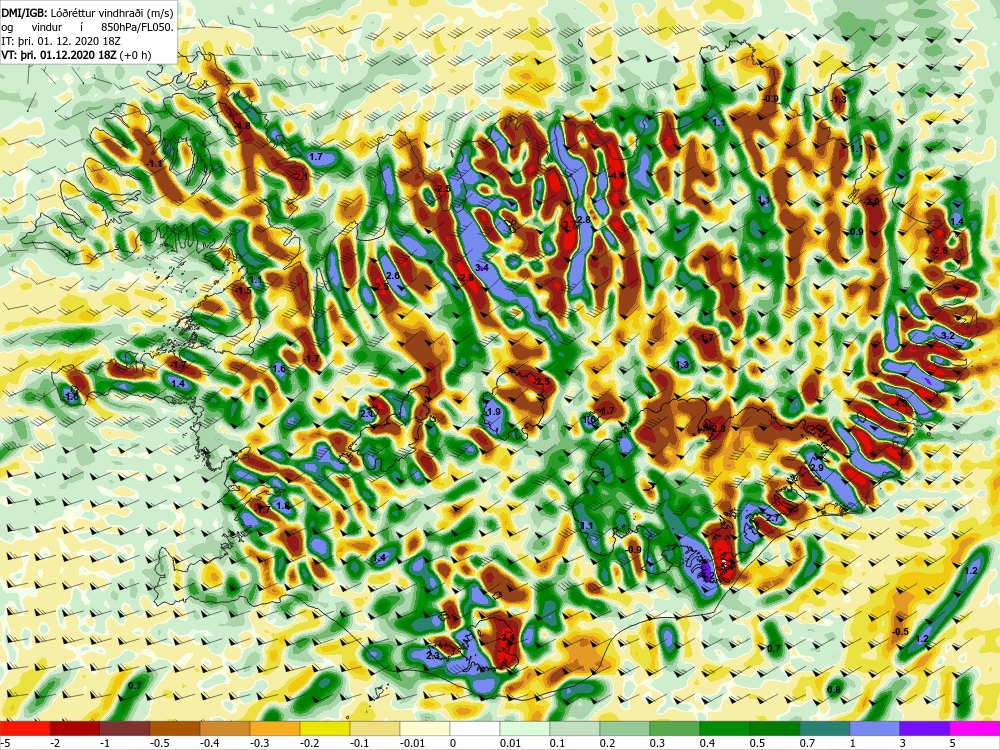Click the '-2.0' value label on the map

click(872, 202)
